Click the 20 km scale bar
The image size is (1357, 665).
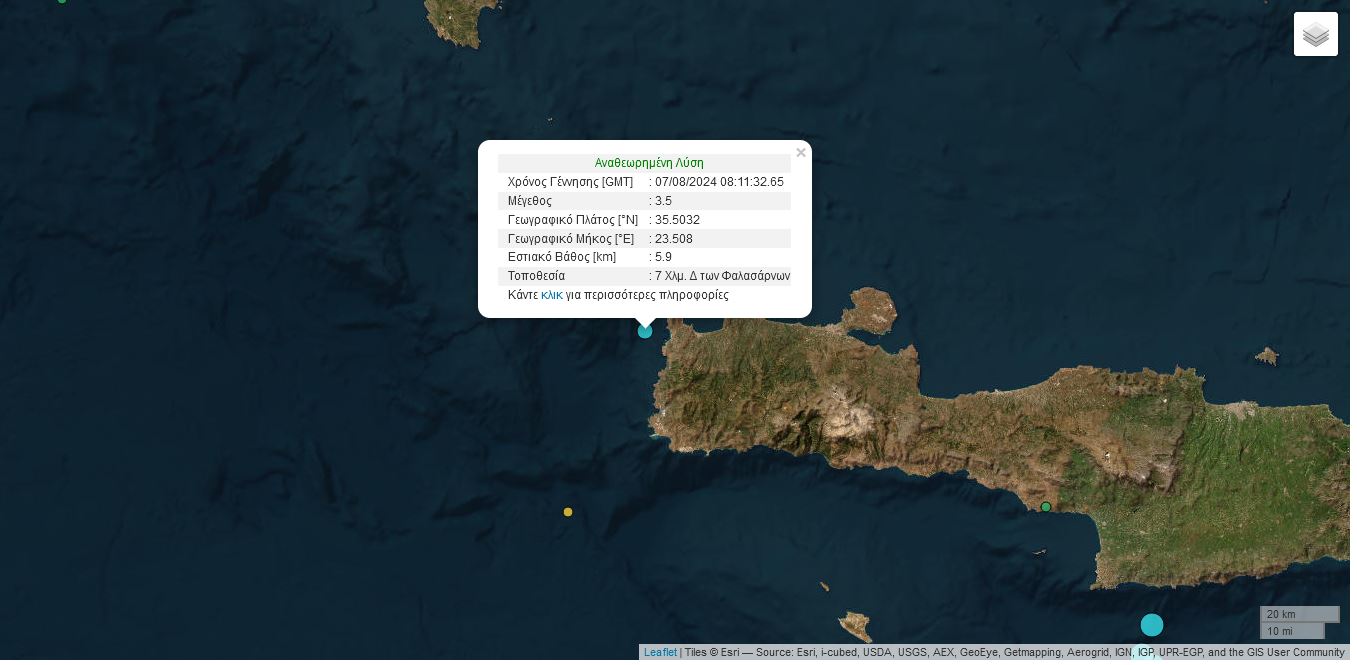[x=1299, y=614]
